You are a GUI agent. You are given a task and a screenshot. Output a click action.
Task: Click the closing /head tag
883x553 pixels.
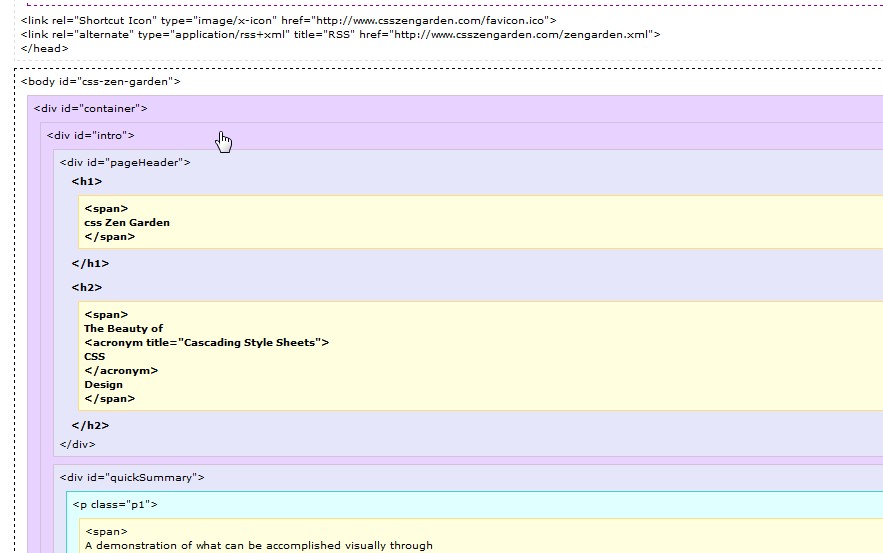[x=44, y=48]
